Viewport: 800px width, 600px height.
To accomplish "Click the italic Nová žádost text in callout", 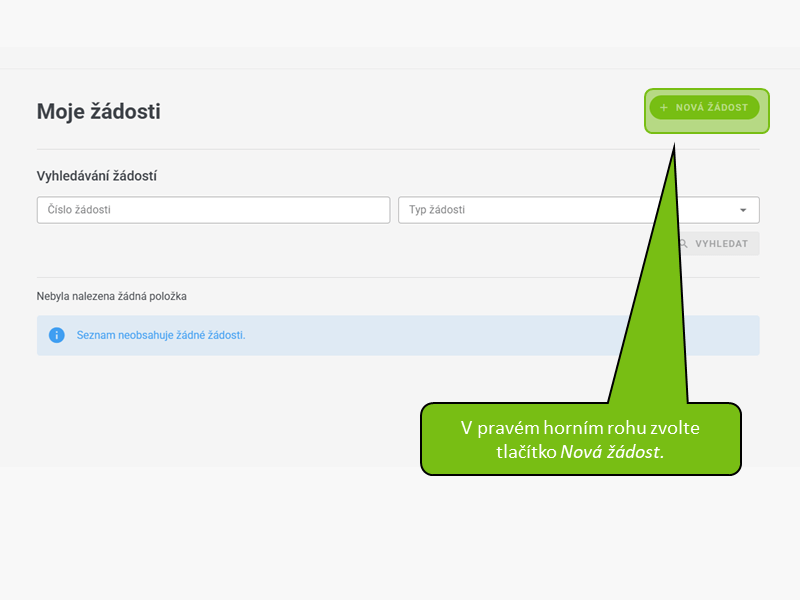I will (610, 452).
